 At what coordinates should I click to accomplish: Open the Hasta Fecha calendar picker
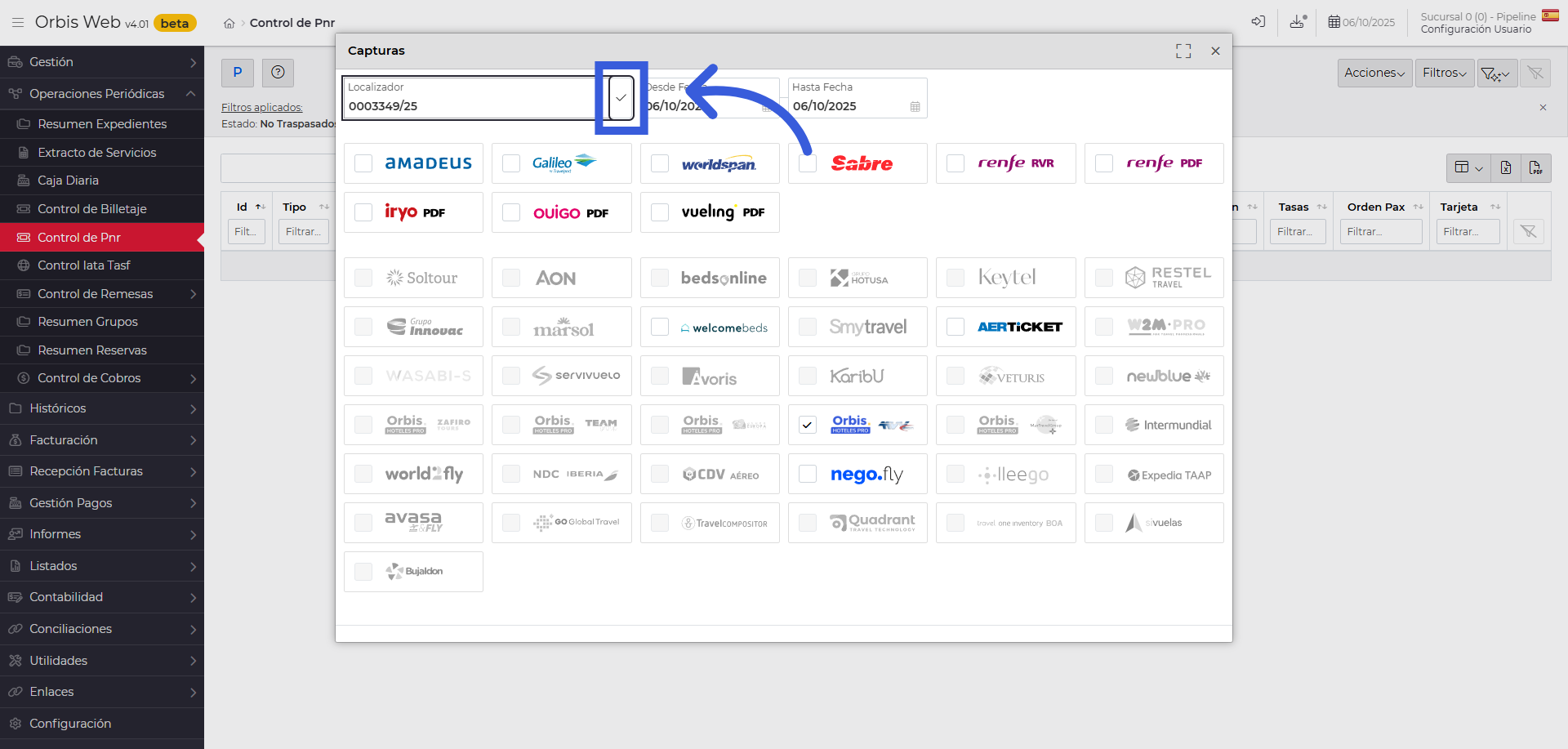[915, 107]
